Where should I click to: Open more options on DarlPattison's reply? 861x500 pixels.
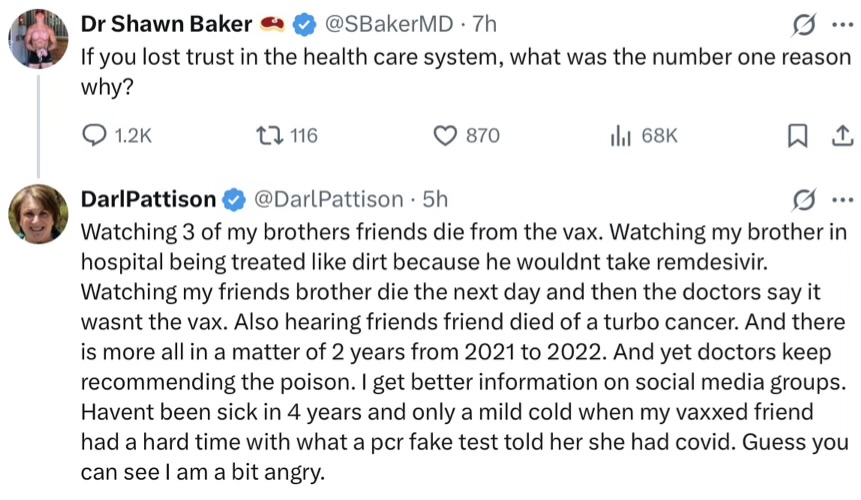tap(841, 198)
